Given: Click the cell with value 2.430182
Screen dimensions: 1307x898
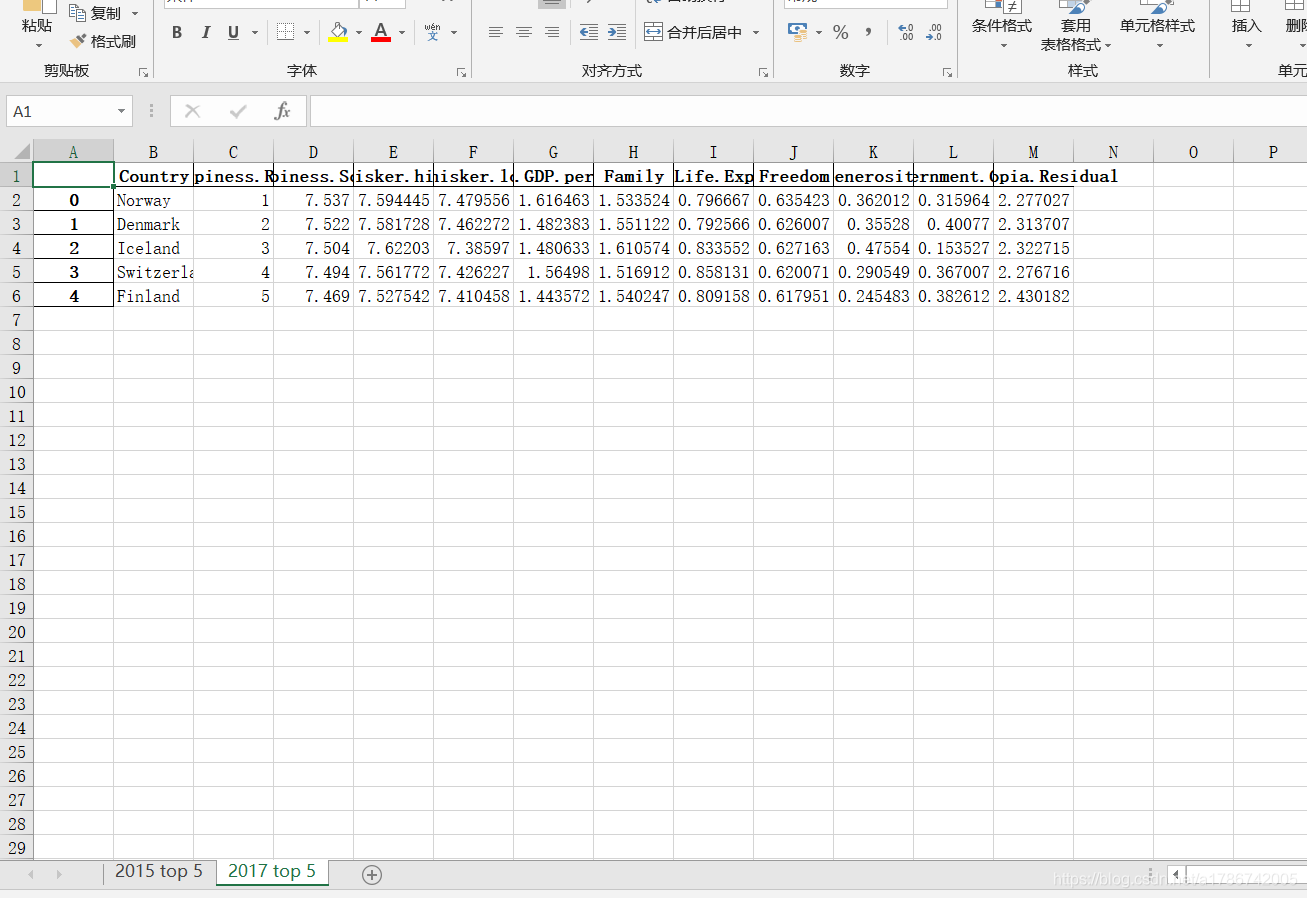Looking at the screenshot, I should point(1033,296).
